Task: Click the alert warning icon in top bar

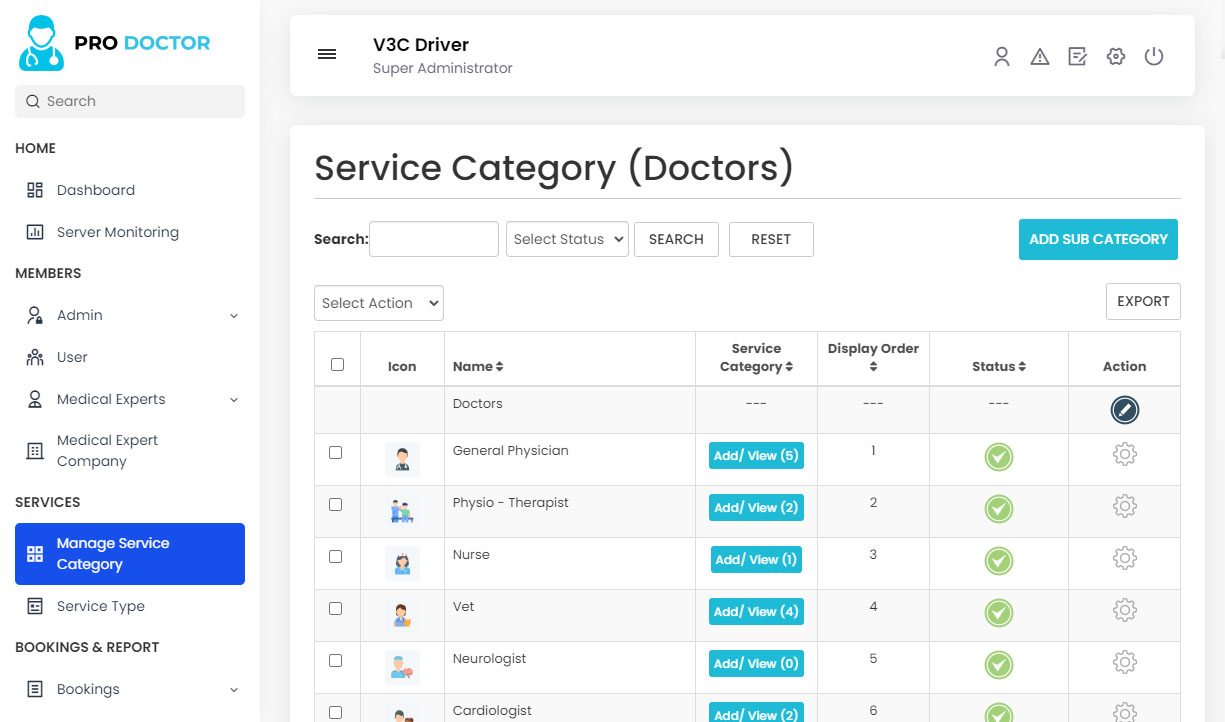Action: tap(1040, 56)
